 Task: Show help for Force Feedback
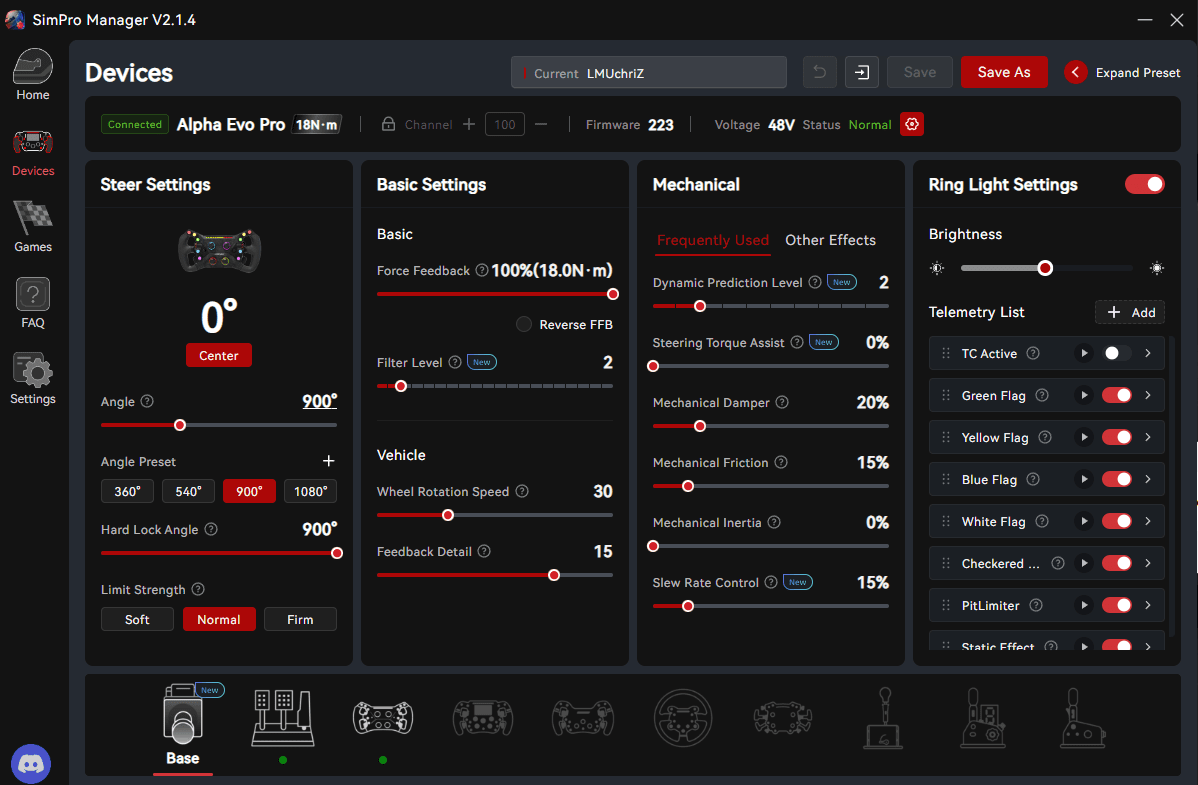point(481,270)
